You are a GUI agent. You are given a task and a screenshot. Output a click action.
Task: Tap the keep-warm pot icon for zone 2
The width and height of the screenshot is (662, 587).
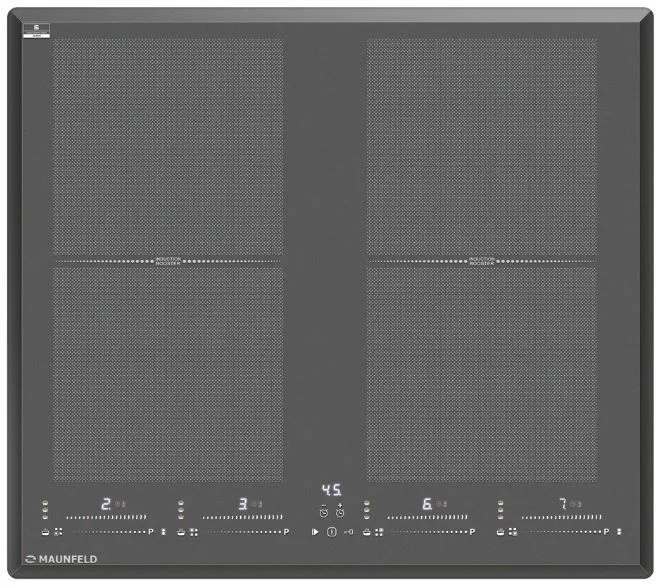(x=46, y=532)
